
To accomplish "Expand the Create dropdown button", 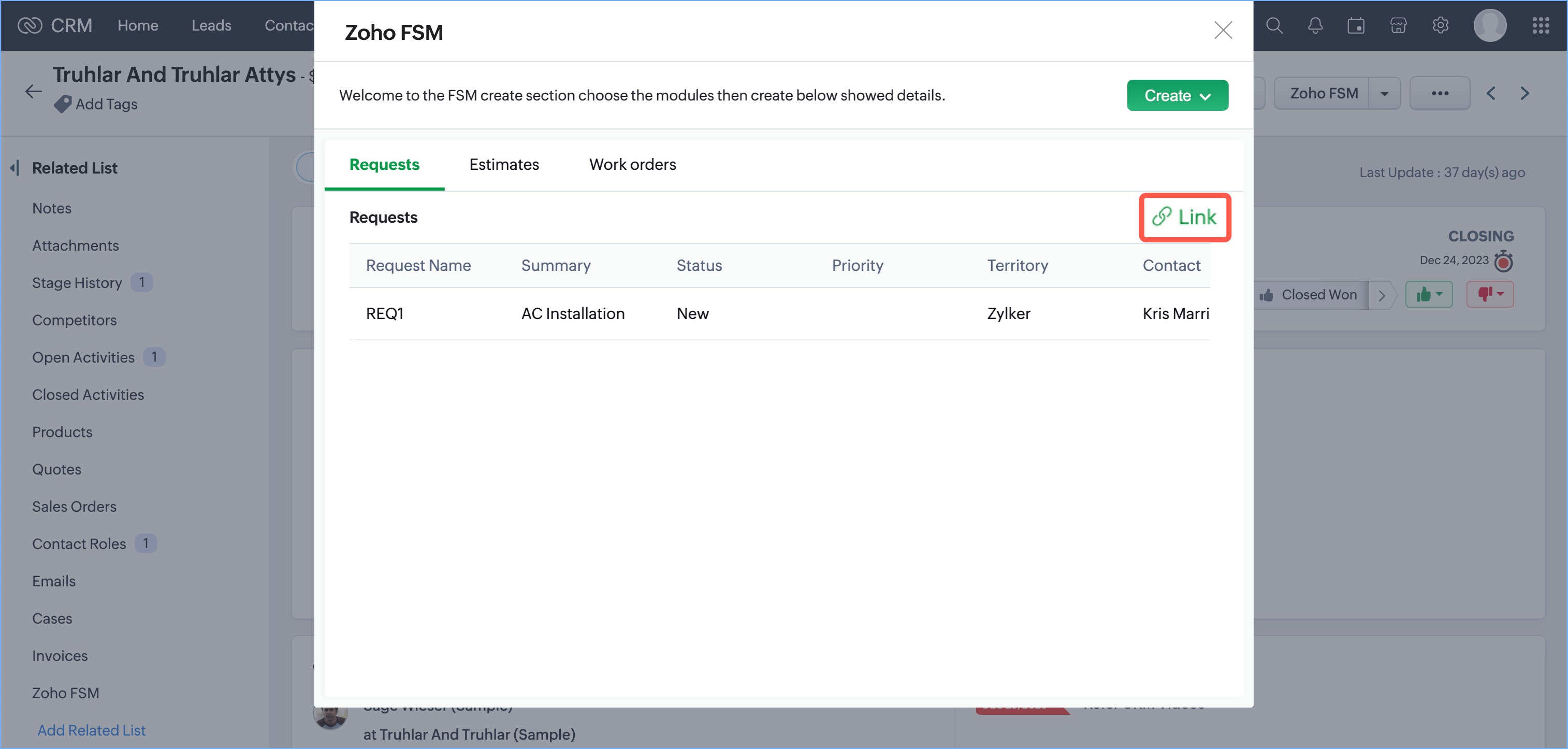I will coord(1177,96).
